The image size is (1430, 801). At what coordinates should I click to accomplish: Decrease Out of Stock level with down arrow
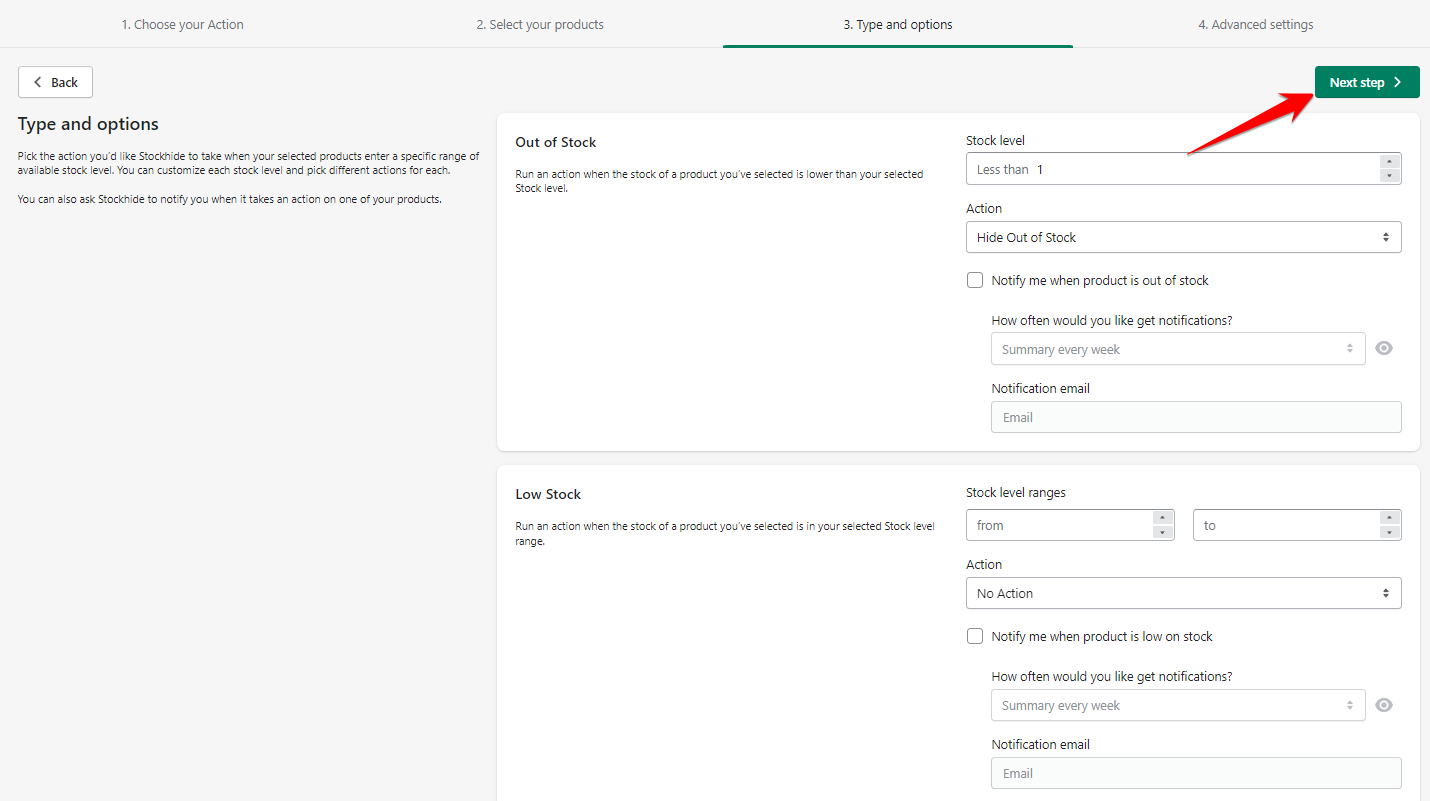1389,176
